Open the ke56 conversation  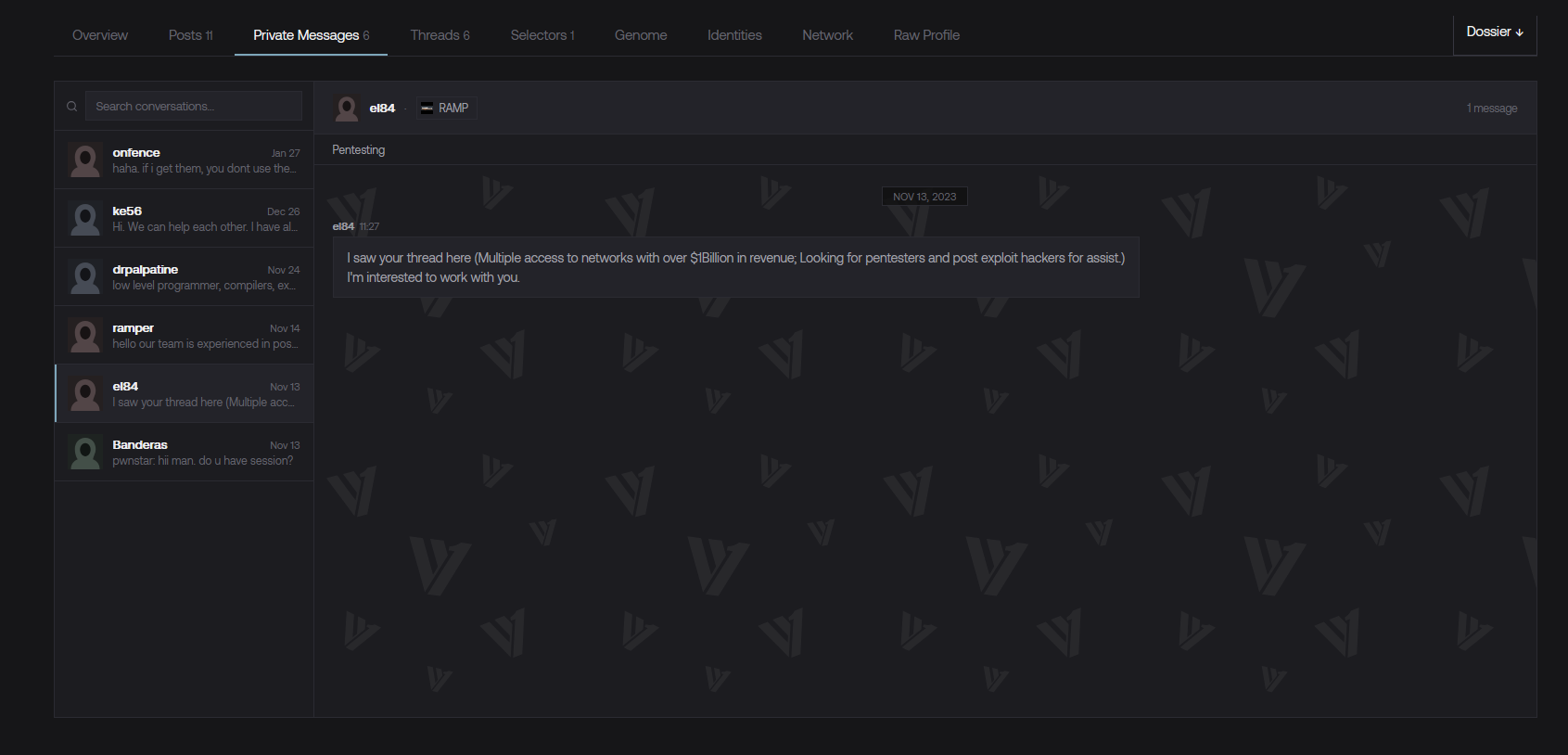184,218
